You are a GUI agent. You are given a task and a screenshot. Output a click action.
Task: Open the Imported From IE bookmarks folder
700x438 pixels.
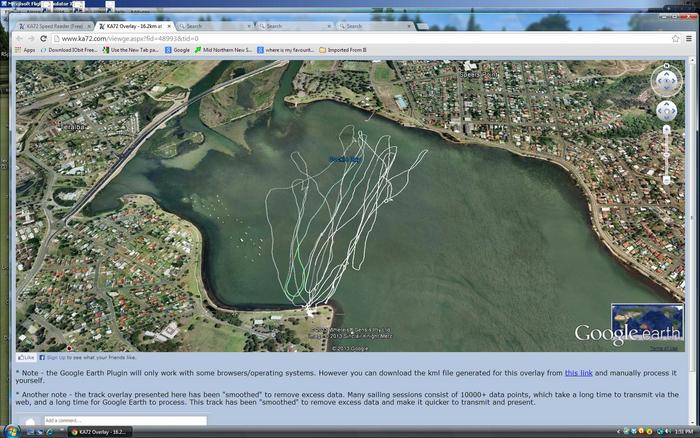(x=343, y=49)
